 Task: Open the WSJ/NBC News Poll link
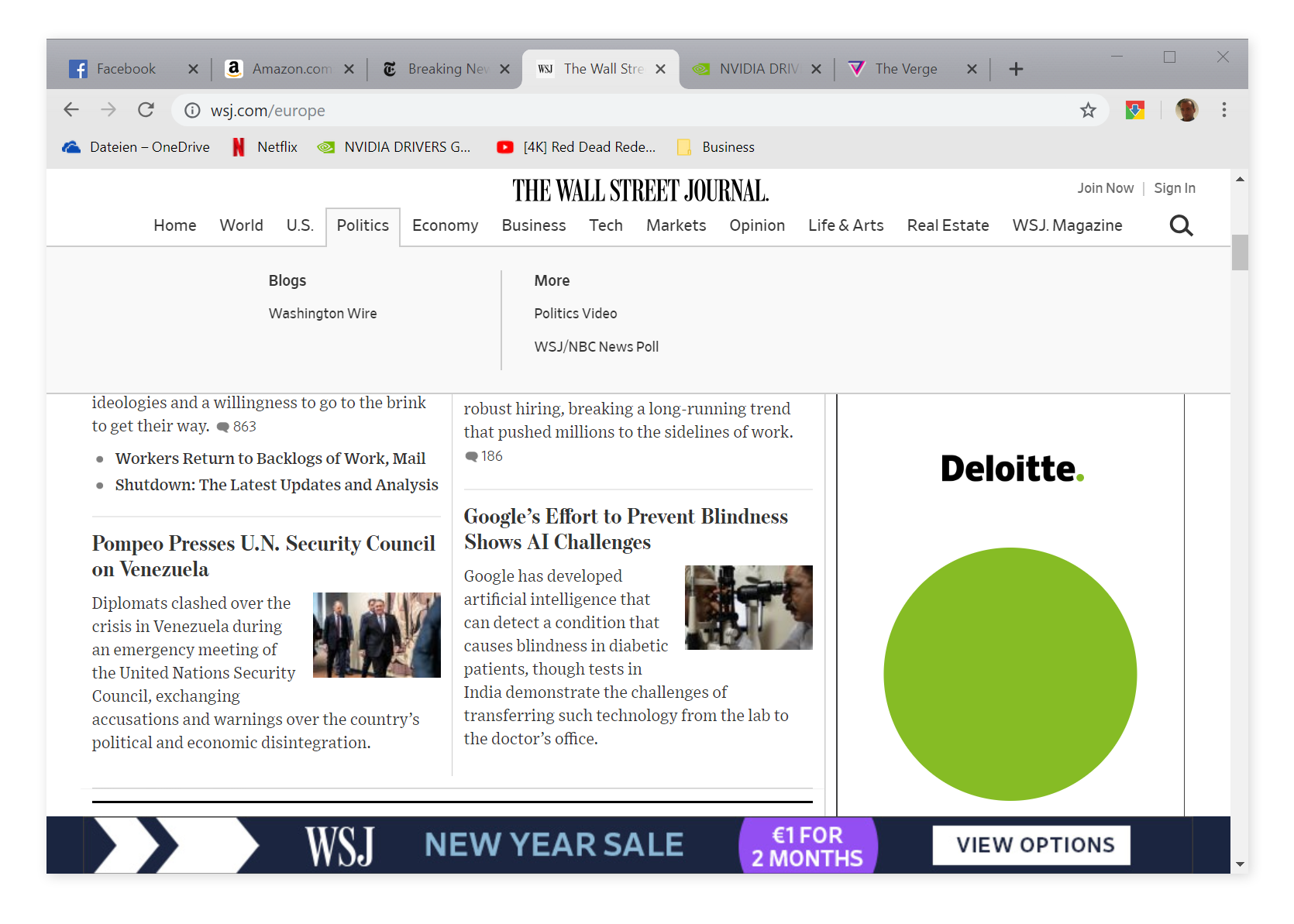[597, 347]
